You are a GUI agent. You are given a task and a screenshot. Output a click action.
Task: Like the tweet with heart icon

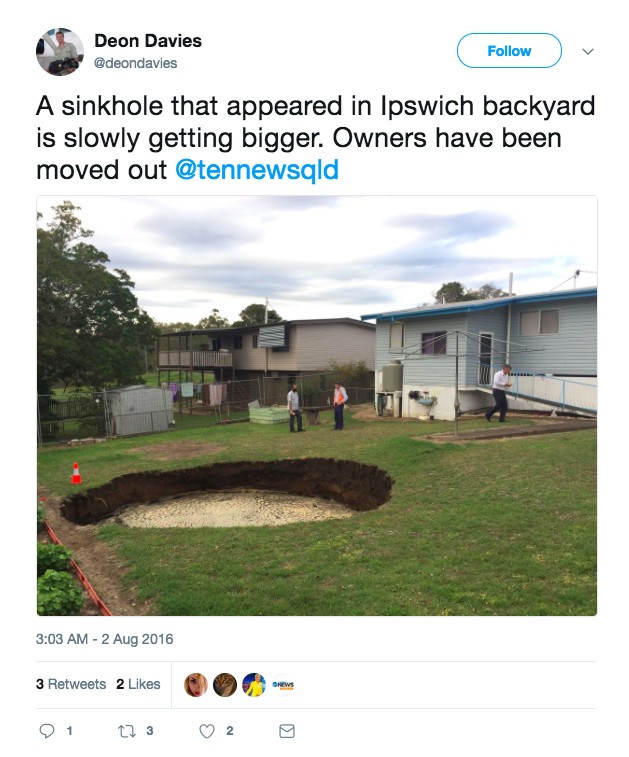(207, 731)
